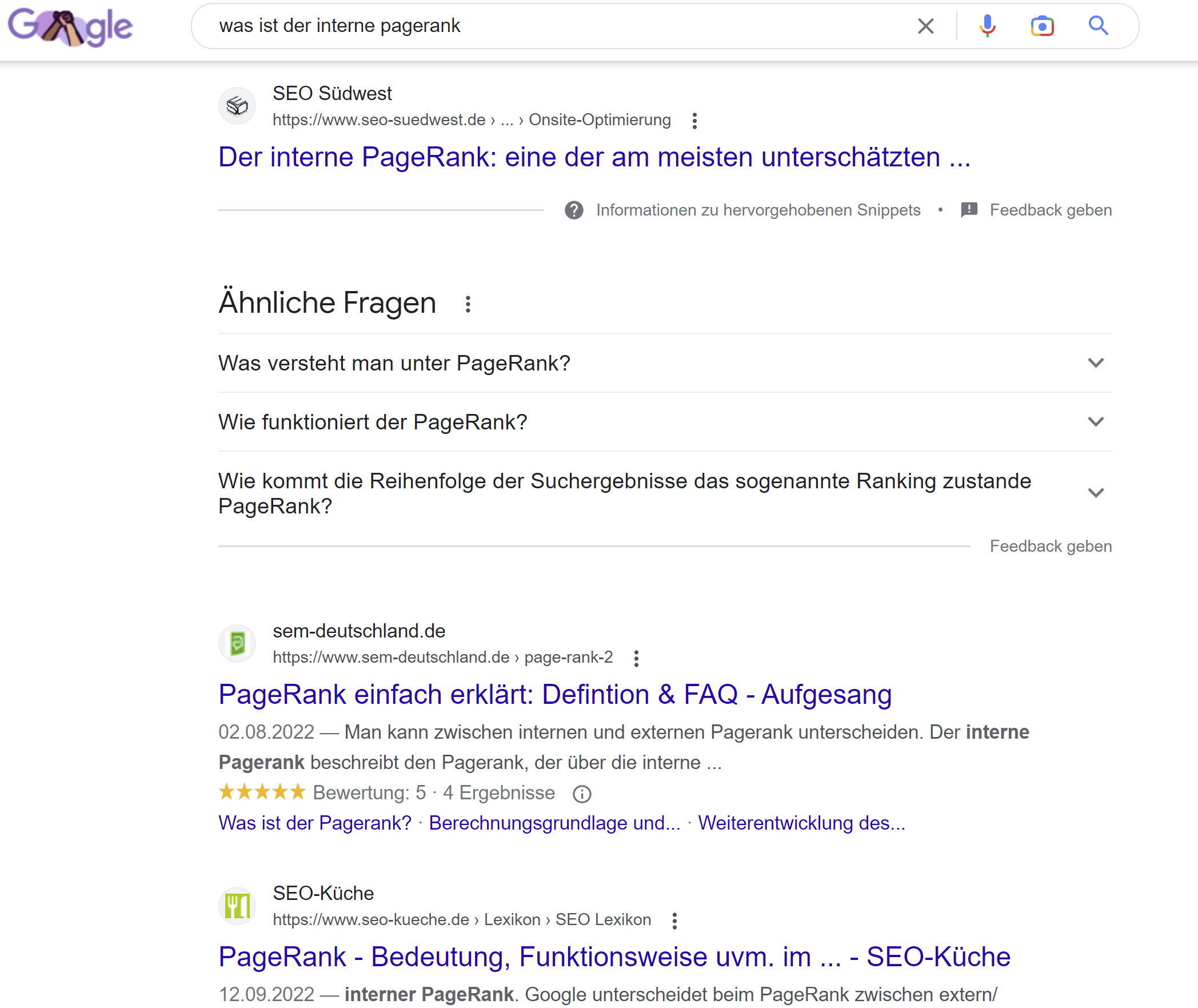Expand the question about Ranking zustande PageRank
1198x1008 pixels.
click(1096, 492)
